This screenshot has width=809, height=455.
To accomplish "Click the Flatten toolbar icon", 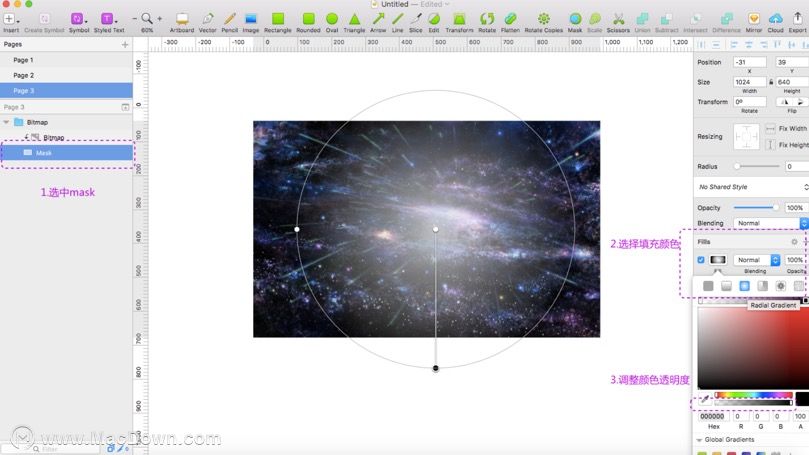I will (510, 19).
